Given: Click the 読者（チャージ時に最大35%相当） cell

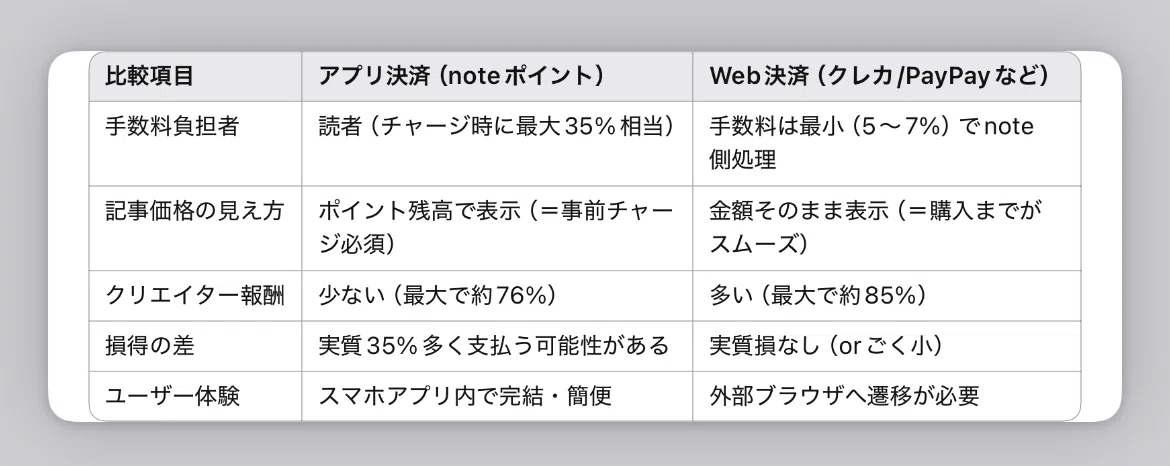Looking at the screenshot, I should [x=497, y=144].
